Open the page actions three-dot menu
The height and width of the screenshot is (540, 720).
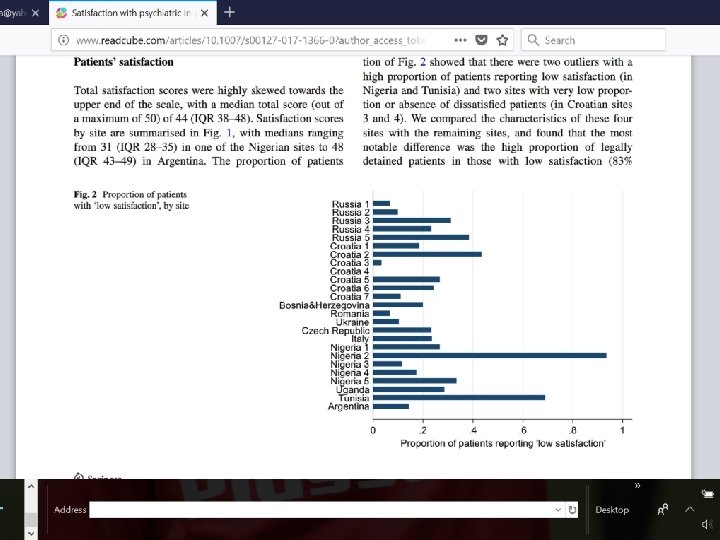[460, 40]
